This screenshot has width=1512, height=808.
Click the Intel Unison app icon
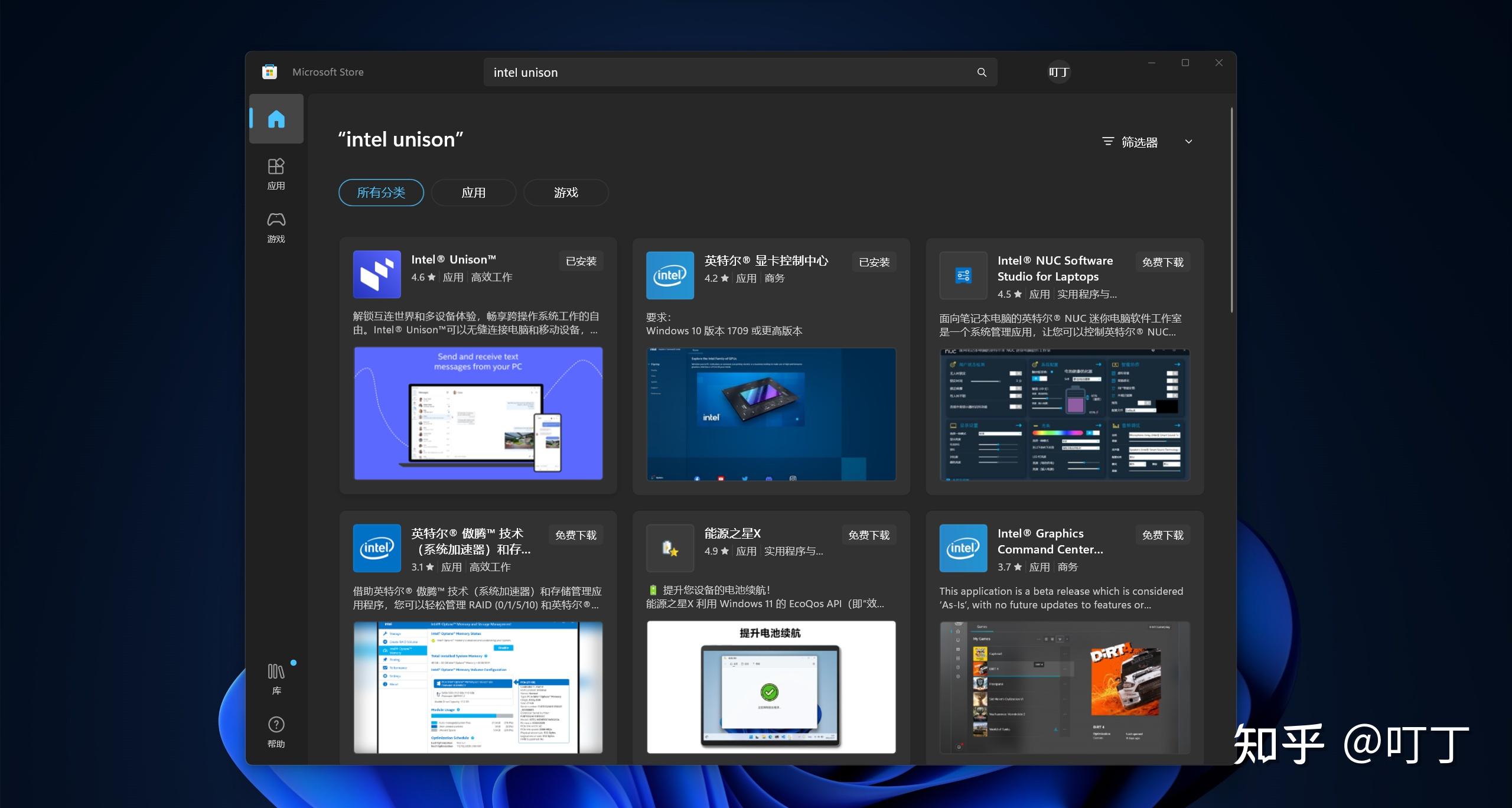(376, 274)
